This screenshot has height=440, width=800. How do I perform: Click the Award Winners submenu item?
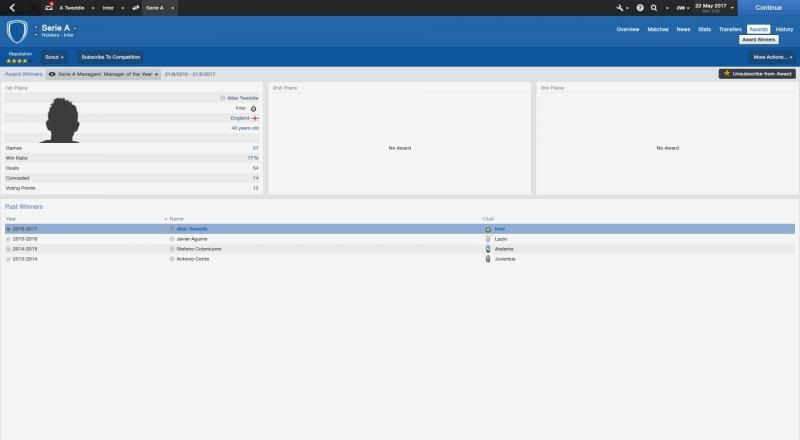[759, 39]
